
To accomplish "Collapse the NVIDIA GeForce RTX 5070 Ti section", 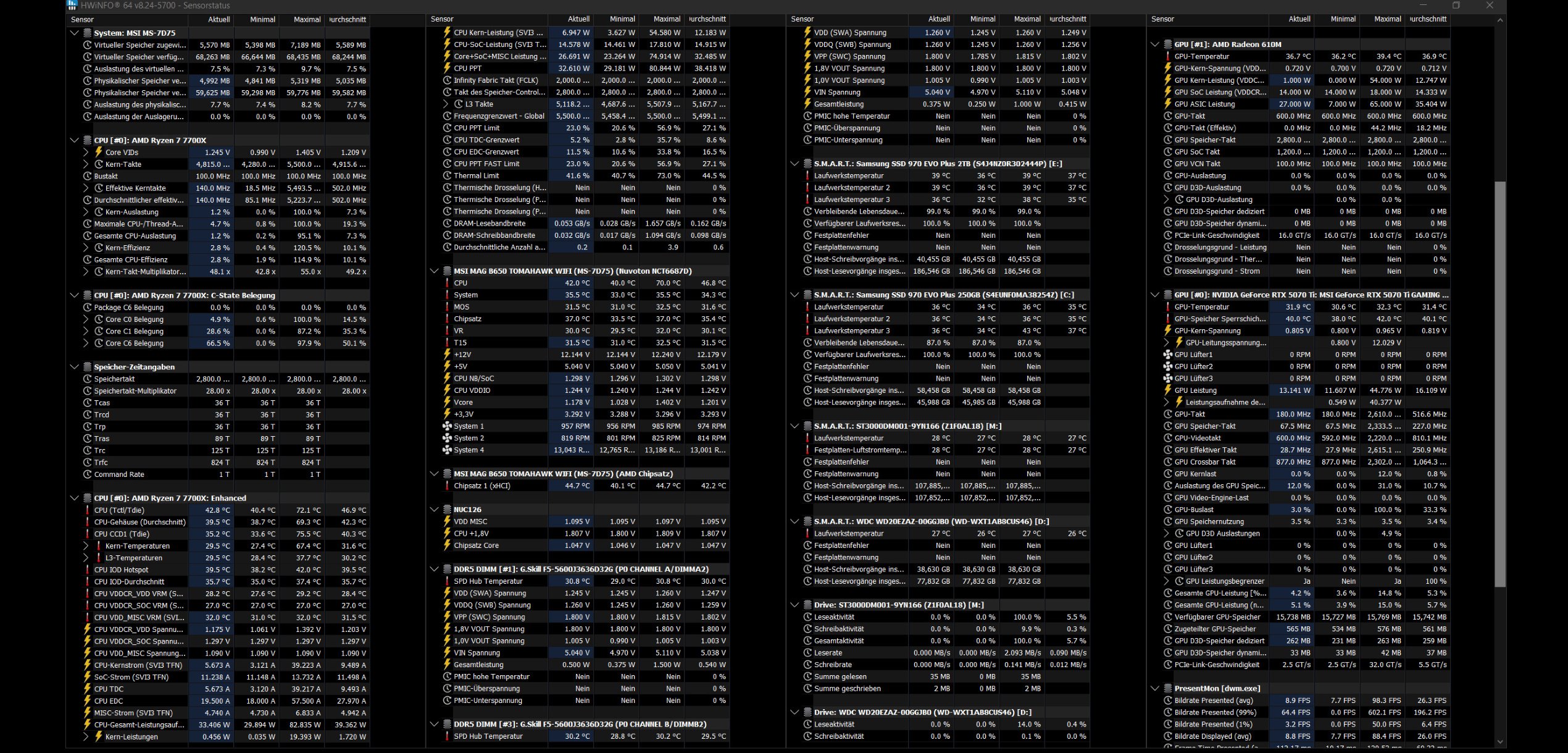I will click(x=1155, y=295).
